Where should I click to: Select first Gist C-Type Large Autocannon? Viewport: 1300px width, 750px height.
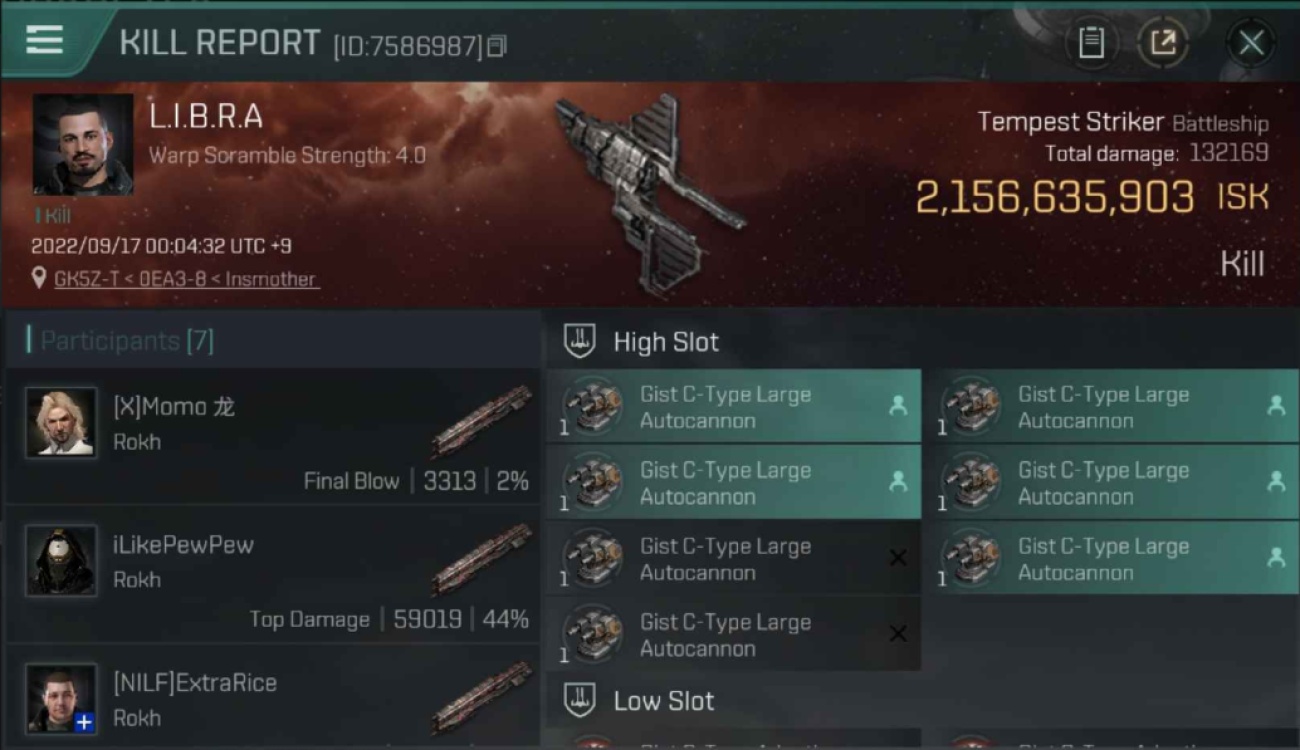734,407
